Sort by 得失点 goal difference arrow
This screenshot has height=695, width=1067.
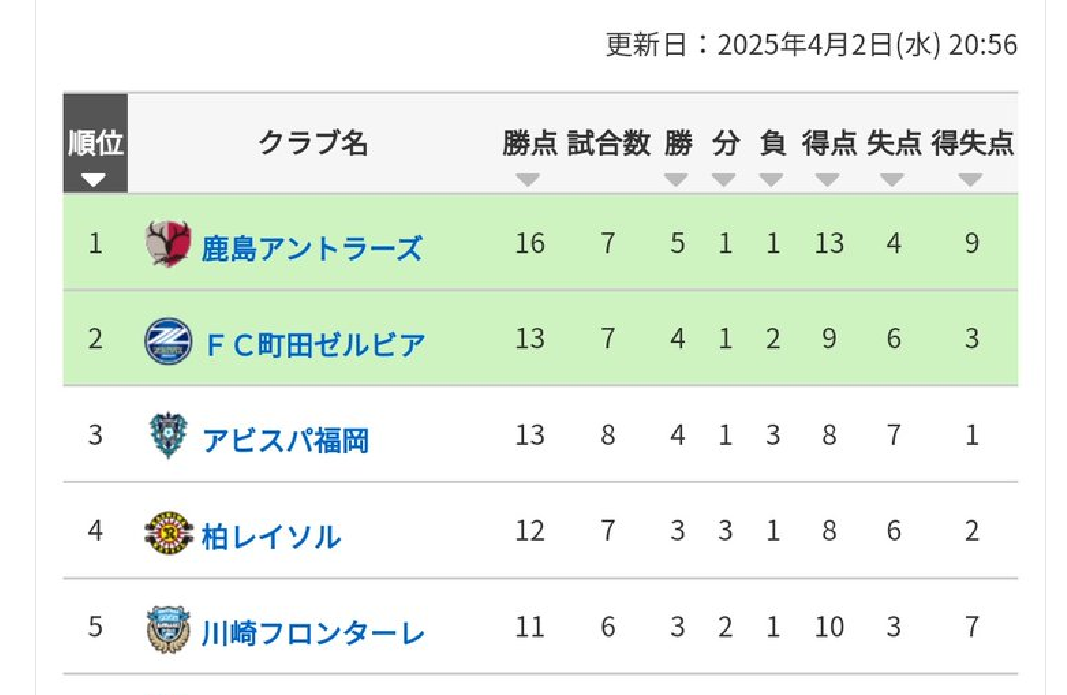pos(970,180)
